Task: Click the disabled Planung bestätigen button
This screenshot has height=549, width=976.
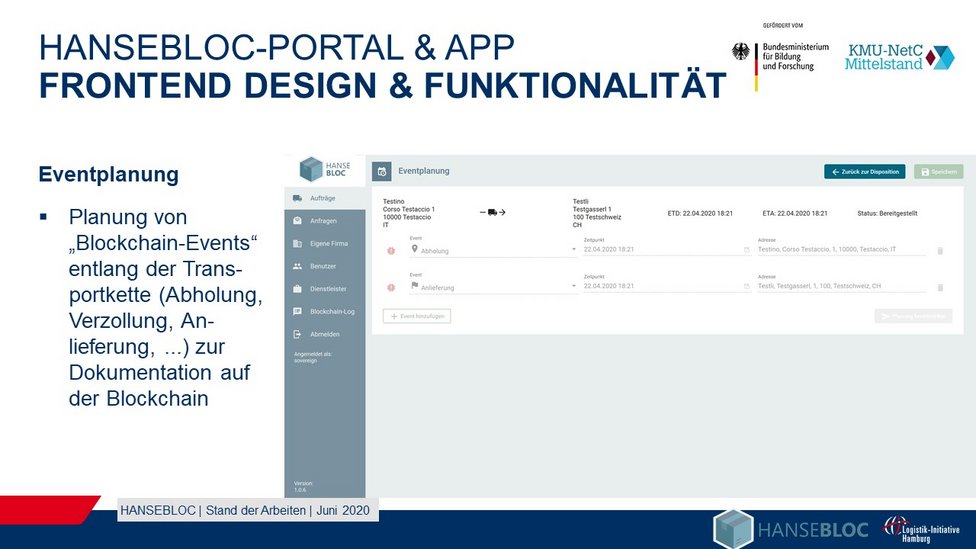Action: [913, 316]
